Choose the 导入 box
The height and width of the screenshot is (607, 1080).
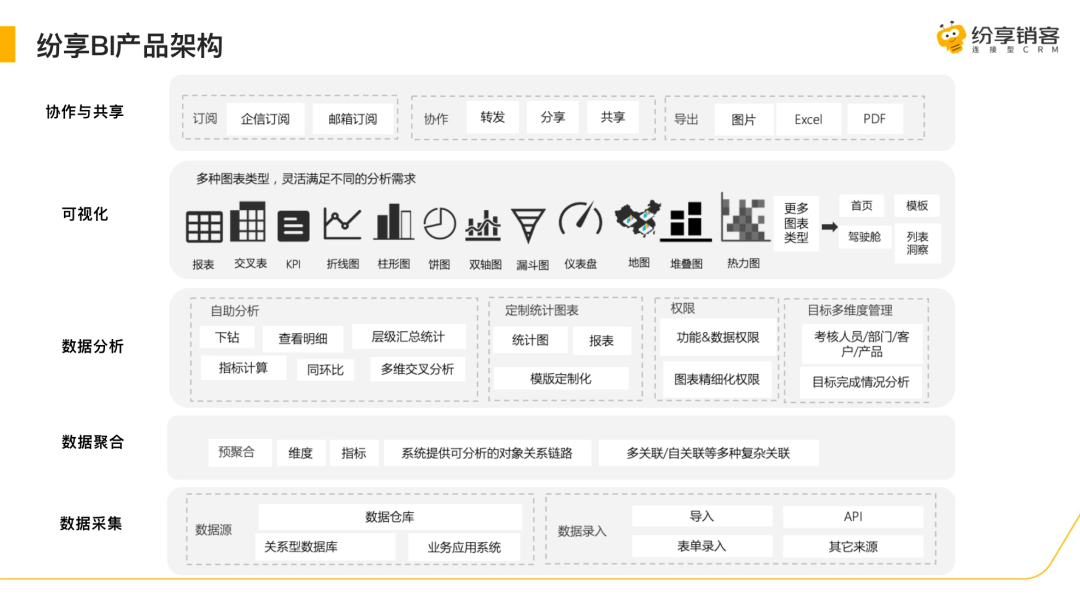click(702, 516)
